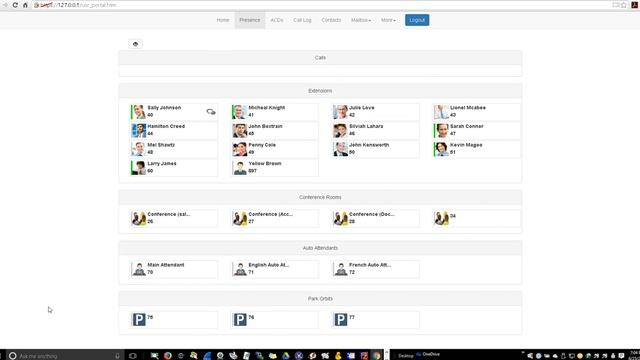Select the Penny Cole name text

coord(262,145)
